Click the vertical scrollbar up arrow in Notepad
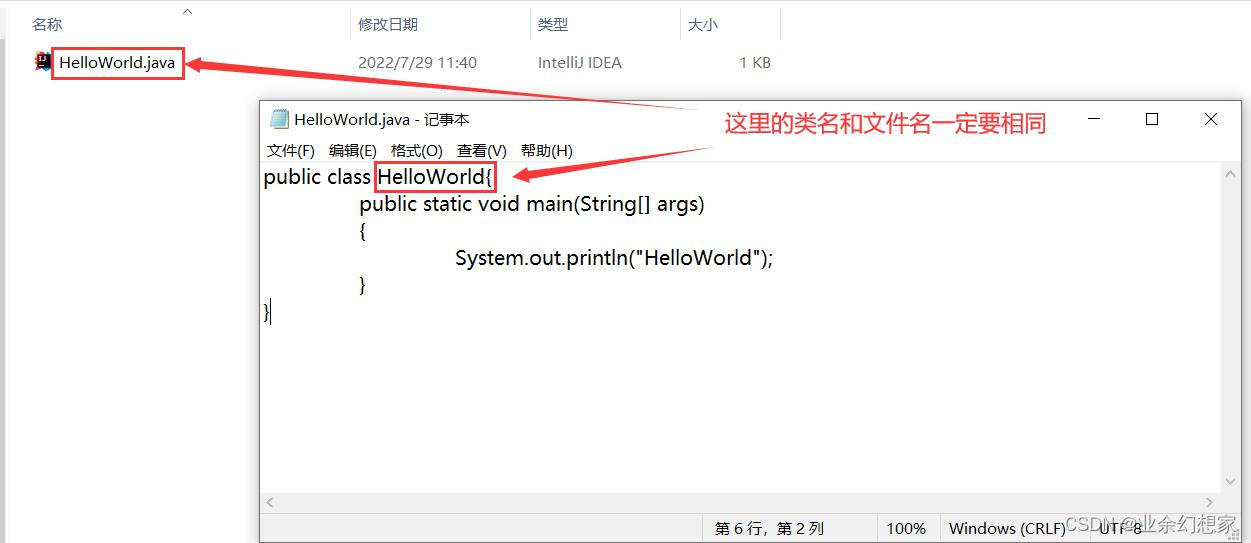Viewport: 1251px width, 543px height. click(1232, 174)
